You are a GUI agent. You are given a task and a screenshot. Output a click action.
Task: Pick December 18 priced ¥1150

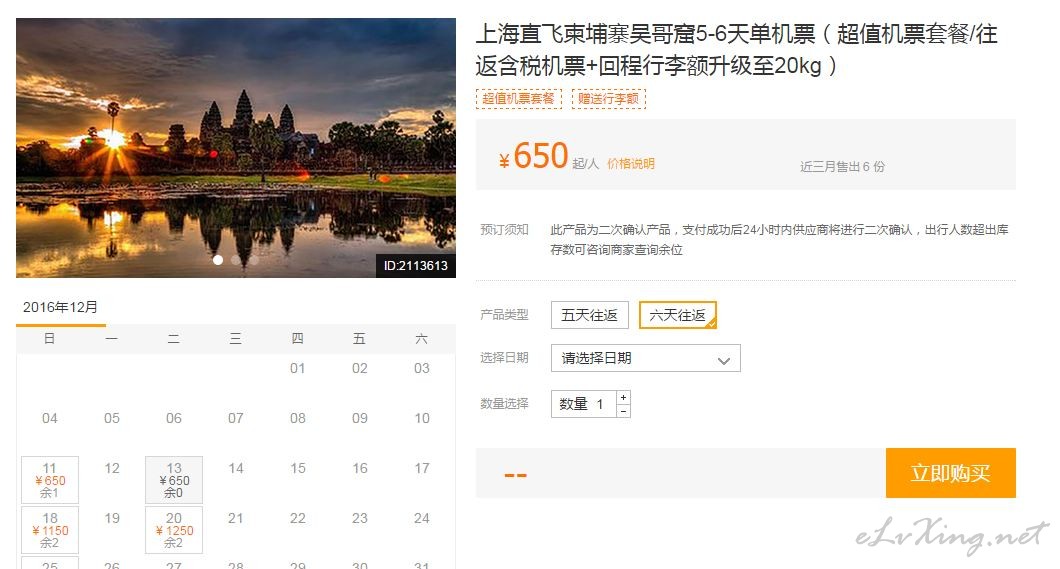[x=50, y=530]
